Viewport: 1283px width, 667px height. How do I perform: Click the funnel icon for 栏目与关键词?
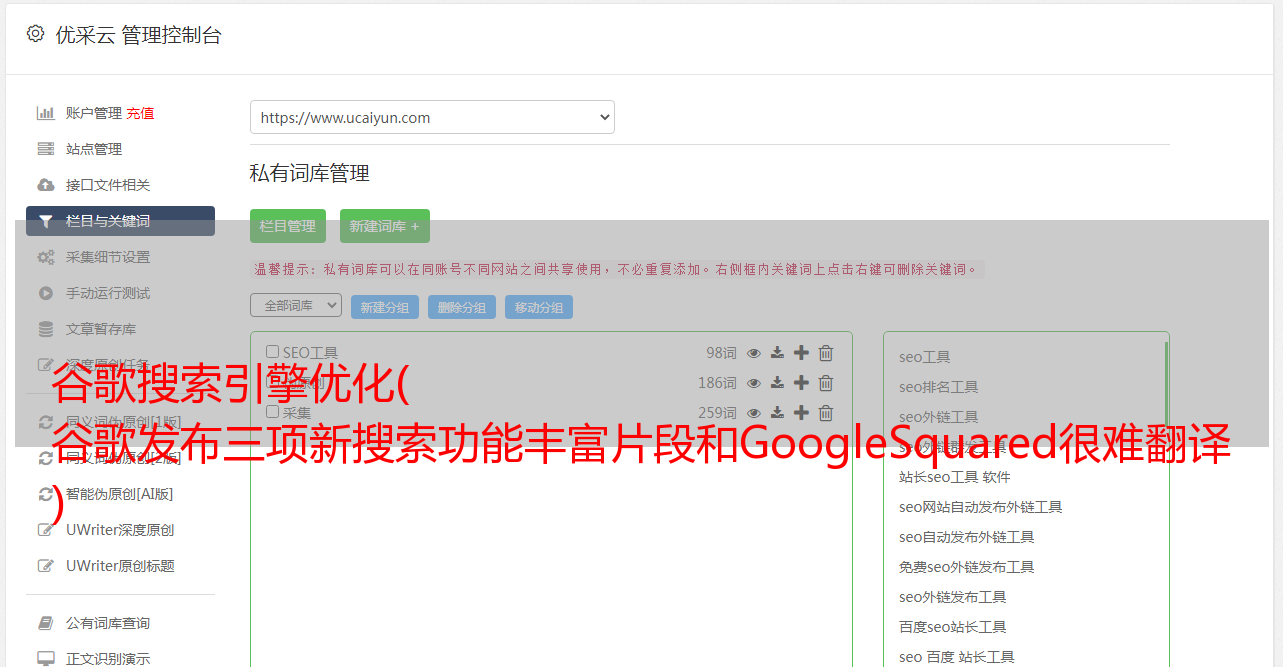[46, 221]
